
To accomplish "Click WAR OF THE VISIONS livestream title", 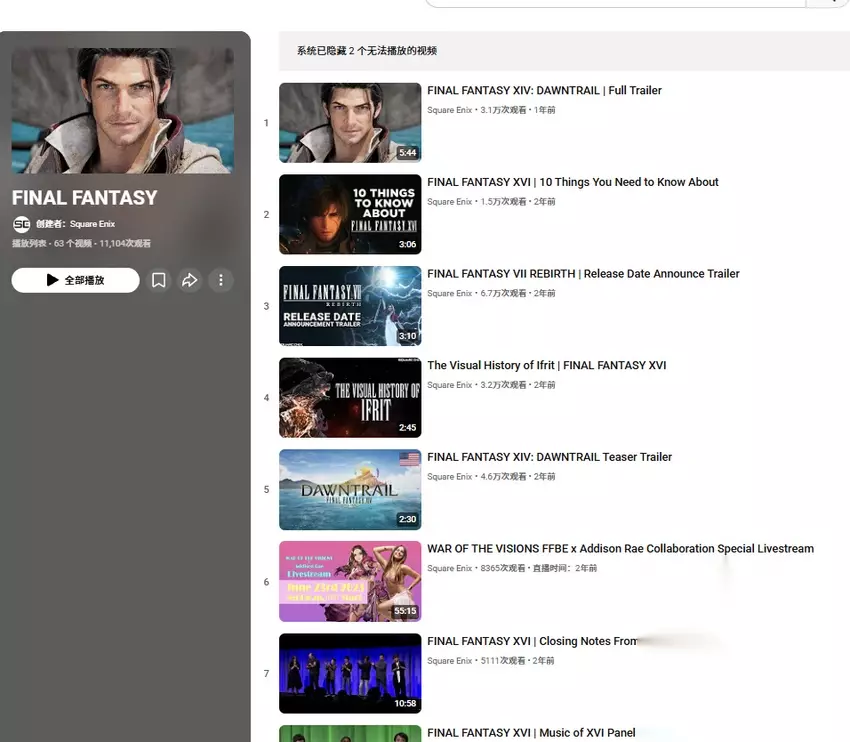I will pyautogui.click(x=620, y=549).
